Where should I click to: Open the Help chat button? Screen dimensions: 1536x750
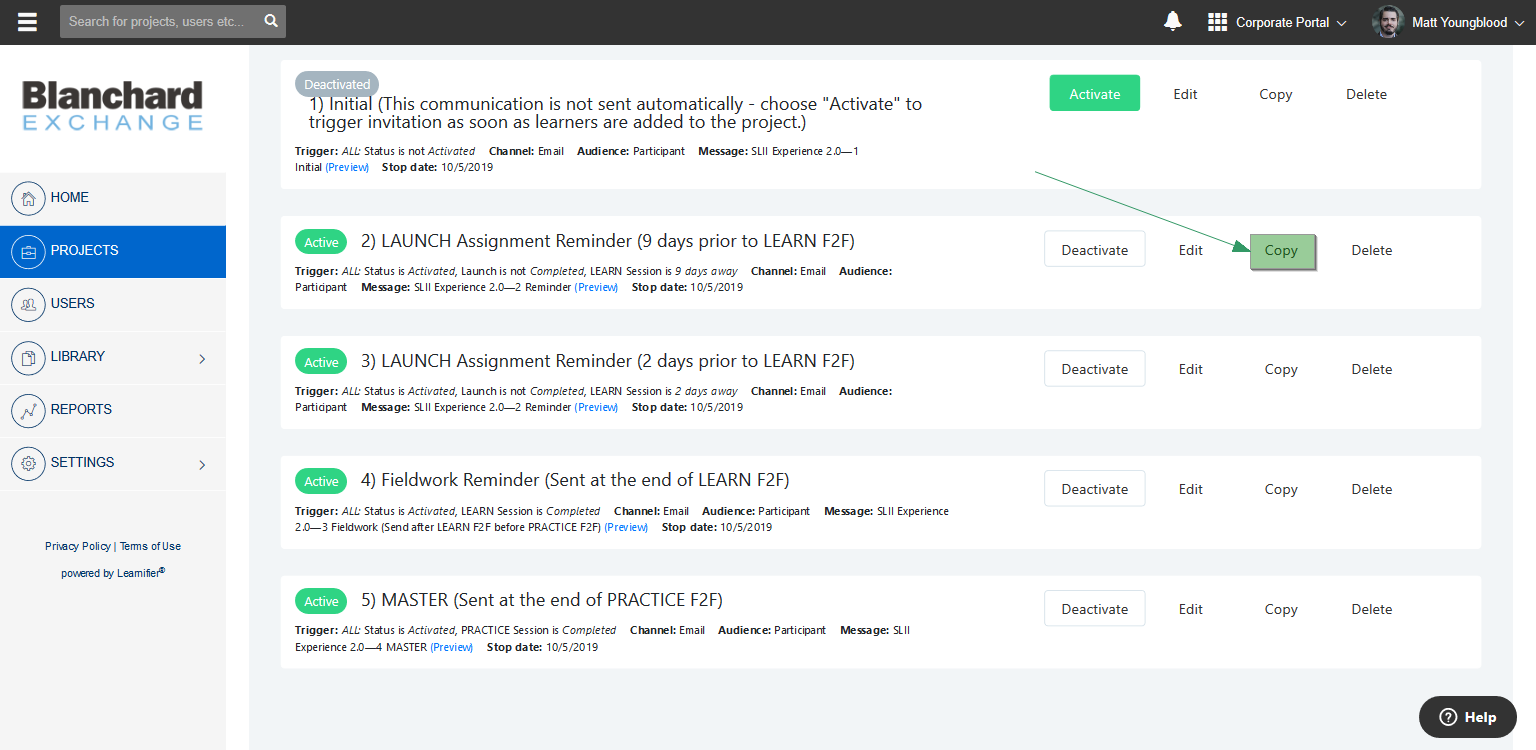[x=1468, y=717]
